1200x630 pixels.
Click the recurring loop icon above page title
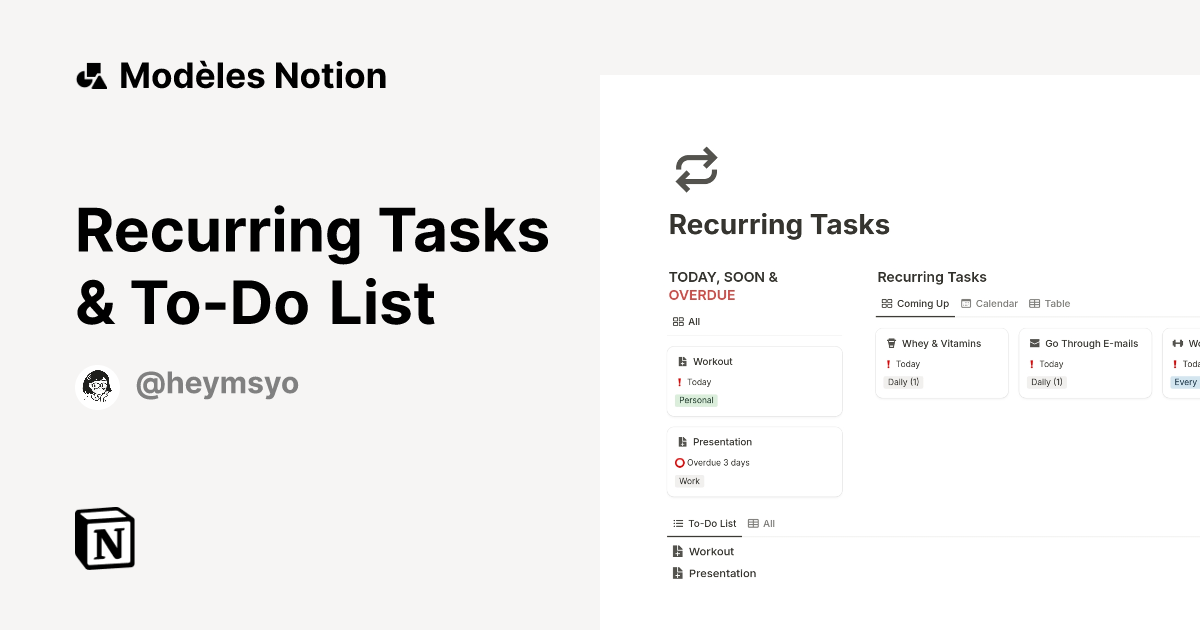pos(695,168)
